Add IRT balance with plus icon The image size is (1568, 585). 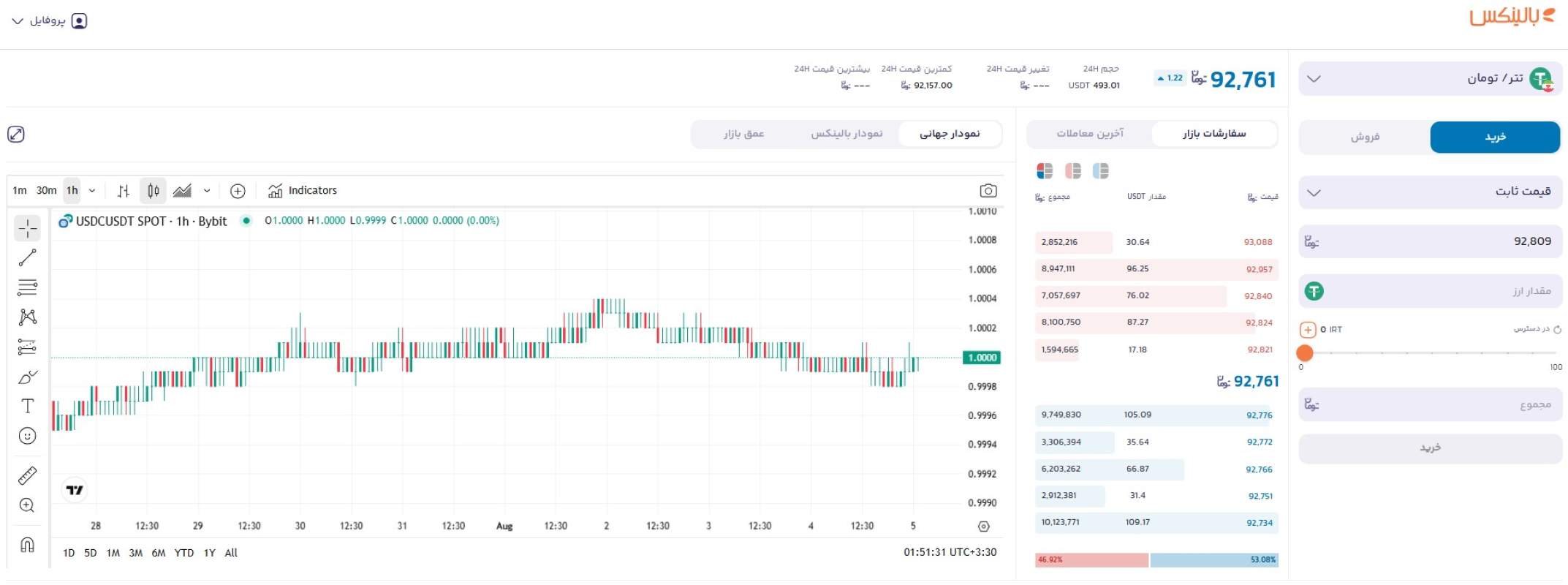pos(1308,330)
